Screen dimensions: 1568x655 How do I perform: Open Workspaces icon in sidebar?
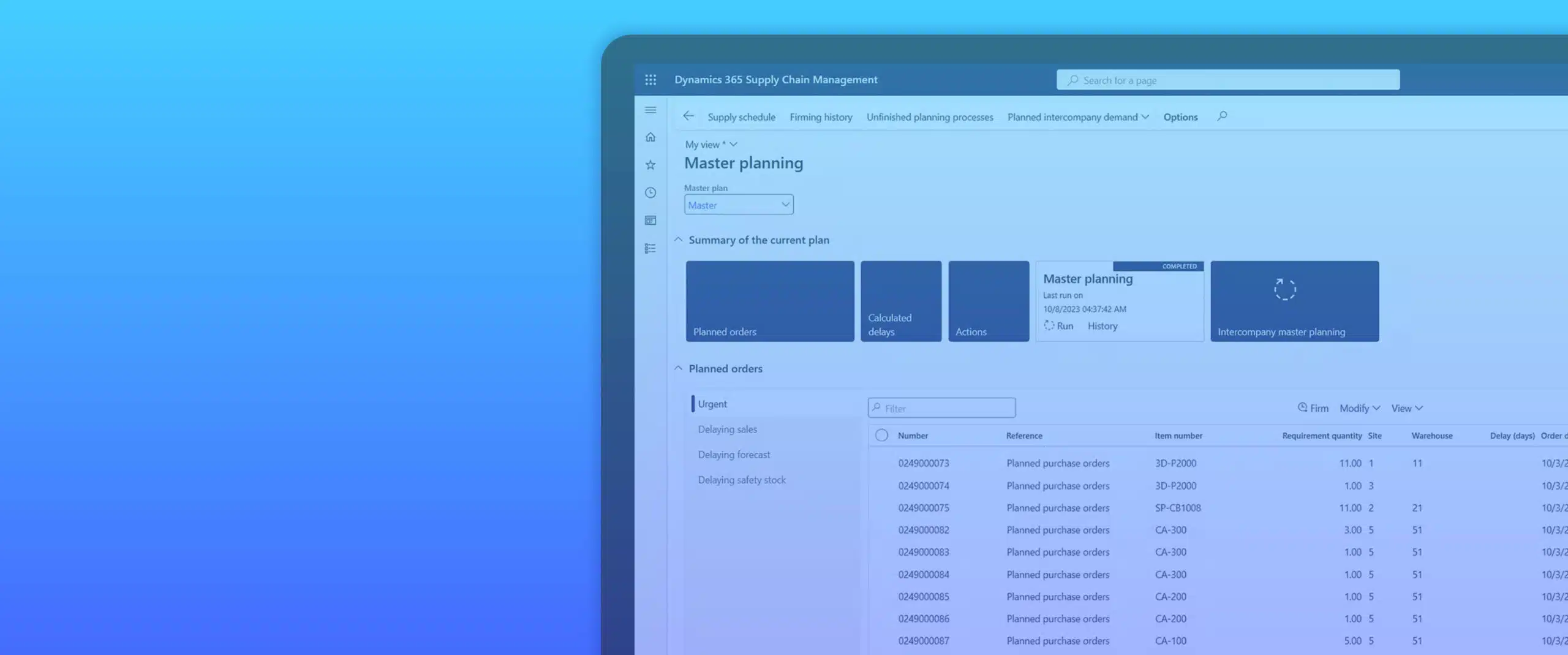650,221
